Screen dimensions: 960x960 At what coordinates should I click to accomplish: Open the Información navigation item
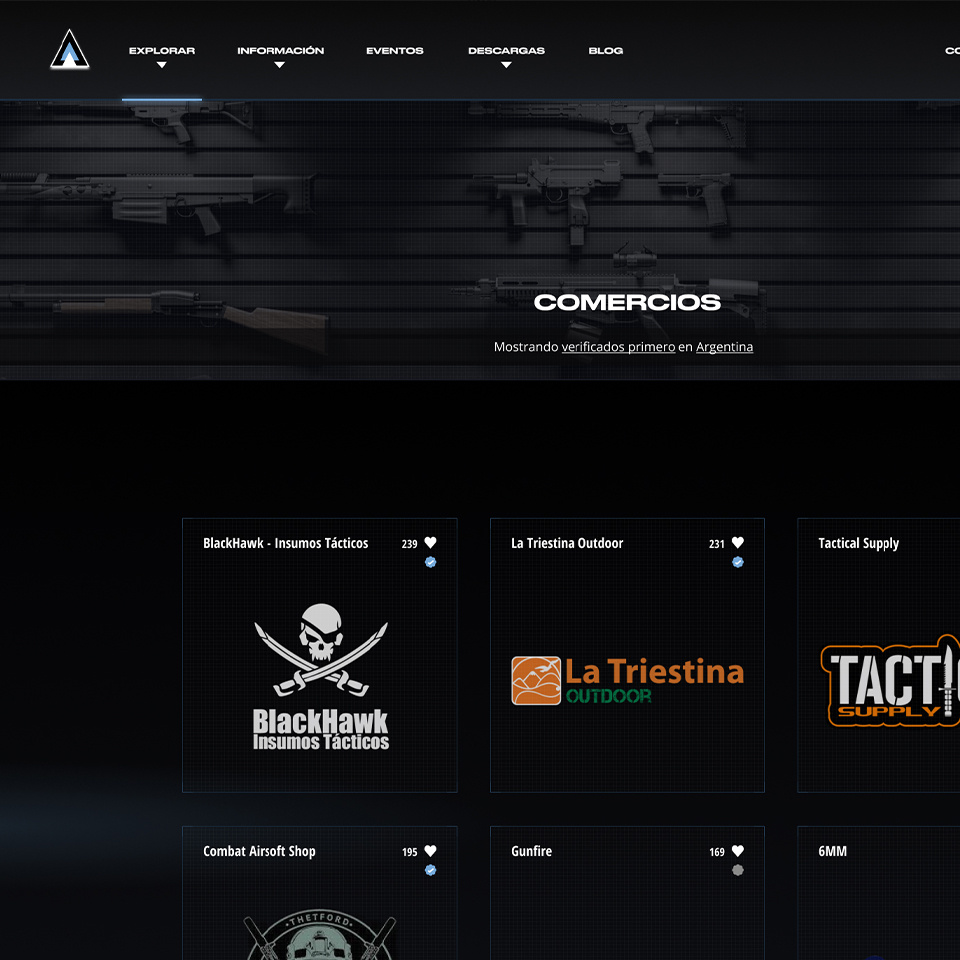[280, 51]
